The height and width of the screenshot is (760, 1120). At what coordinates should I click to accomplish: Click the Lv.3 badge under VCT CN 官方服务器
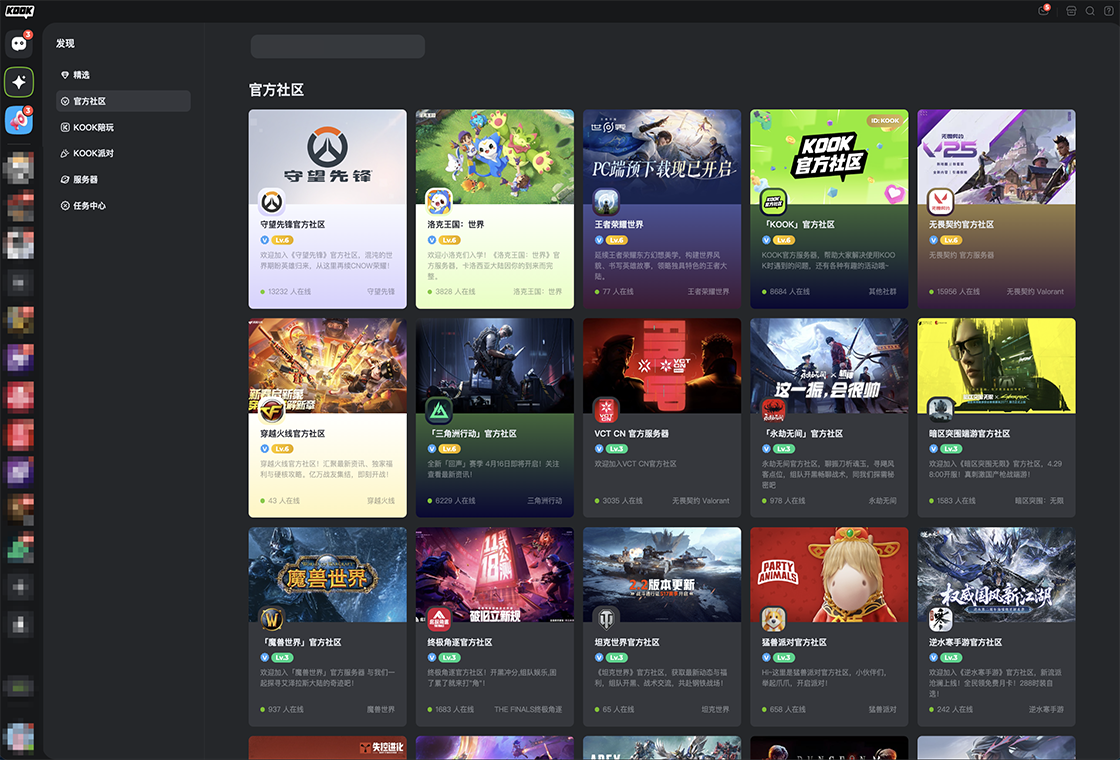[617, 449]
